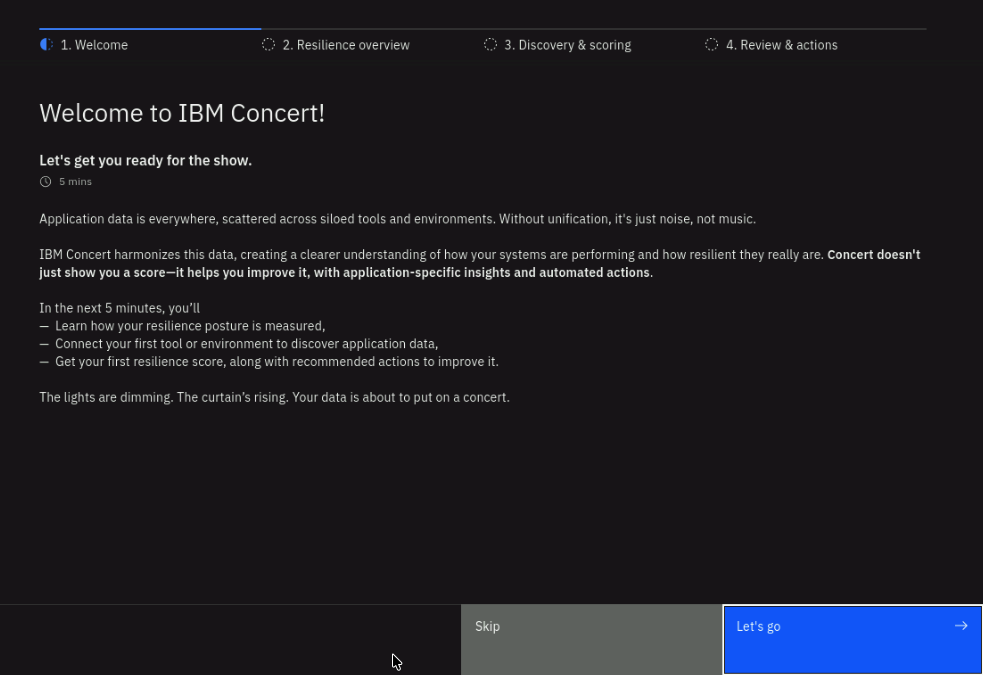Click the '5 mins' duration text
Image resolution: width=983 pixels, height=675 pixels.
(75, 182)
